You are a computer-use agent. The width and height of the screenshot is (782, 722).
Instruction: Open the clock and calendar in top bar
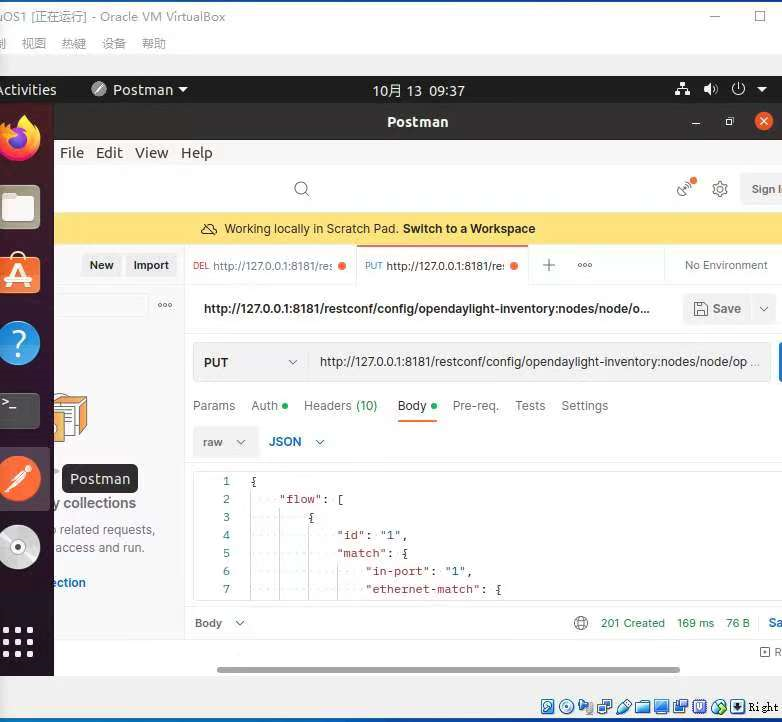(x=418, y=91)
